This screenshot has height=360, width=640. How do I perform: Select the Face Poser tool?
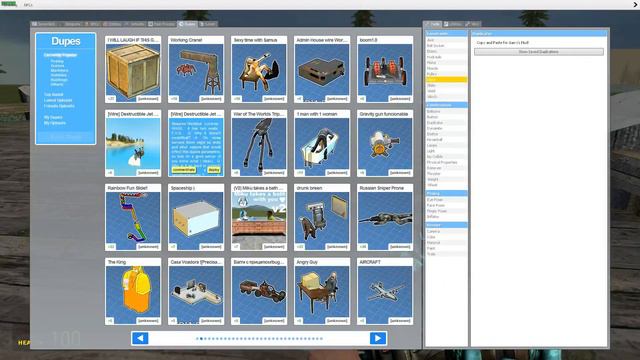tap(446, 206)
